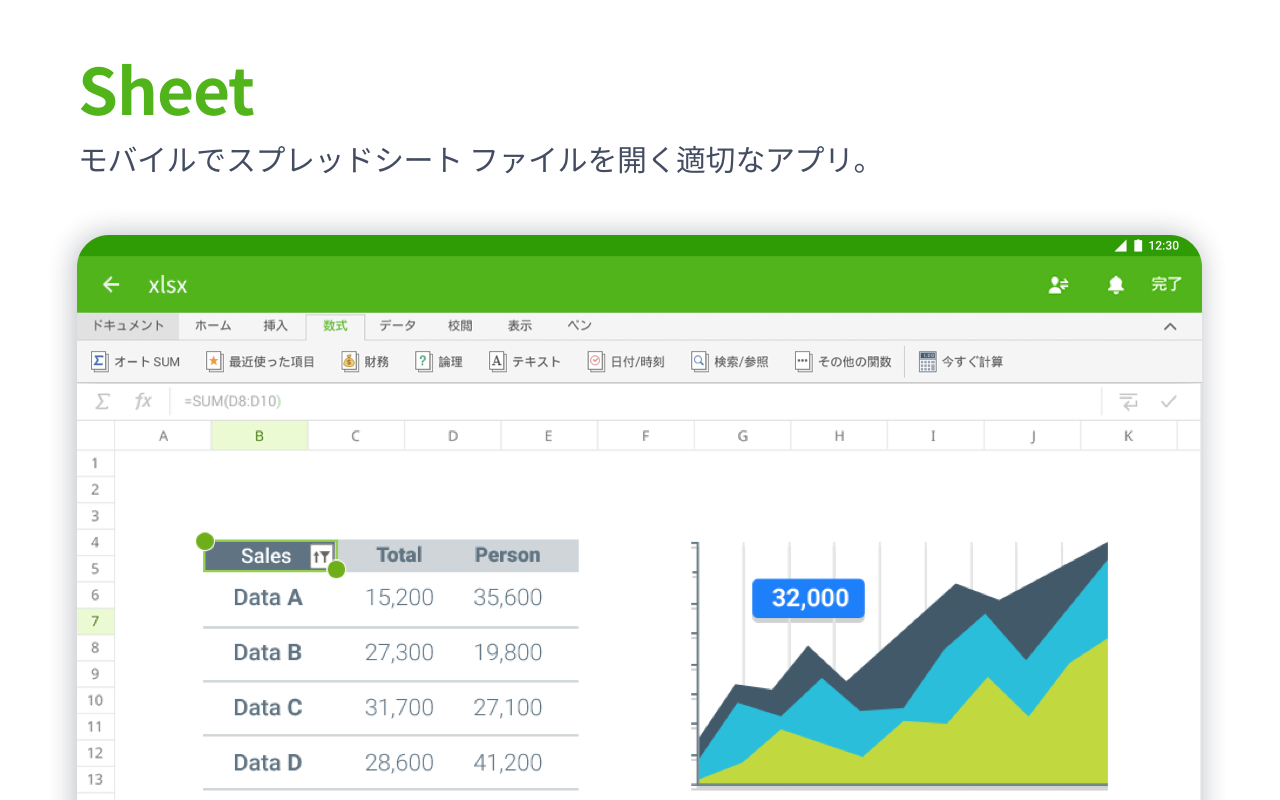Switch to the データ tab
This screenshot has width=1280, height=800.
click(x=397, y=326)
